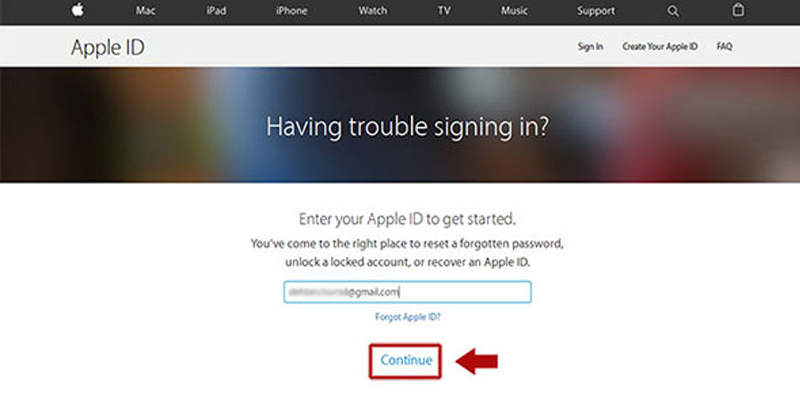
Task: Select Music in the top bar
Action: pyautogui.click(x=514, y=10)
